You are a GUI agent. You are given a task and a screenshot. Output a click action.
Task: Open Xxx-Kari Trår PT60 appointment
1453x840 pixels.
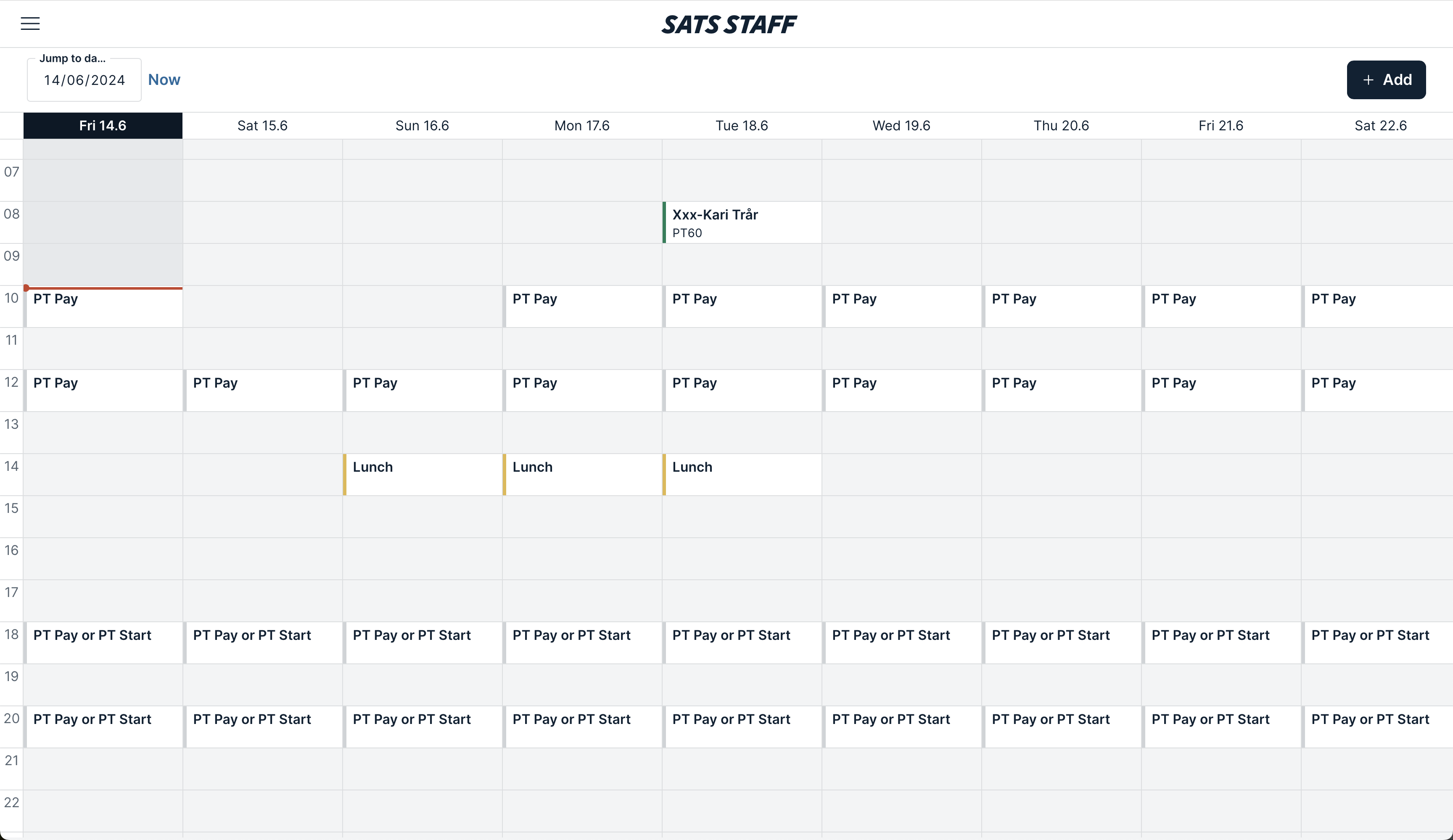pos(742,222)
